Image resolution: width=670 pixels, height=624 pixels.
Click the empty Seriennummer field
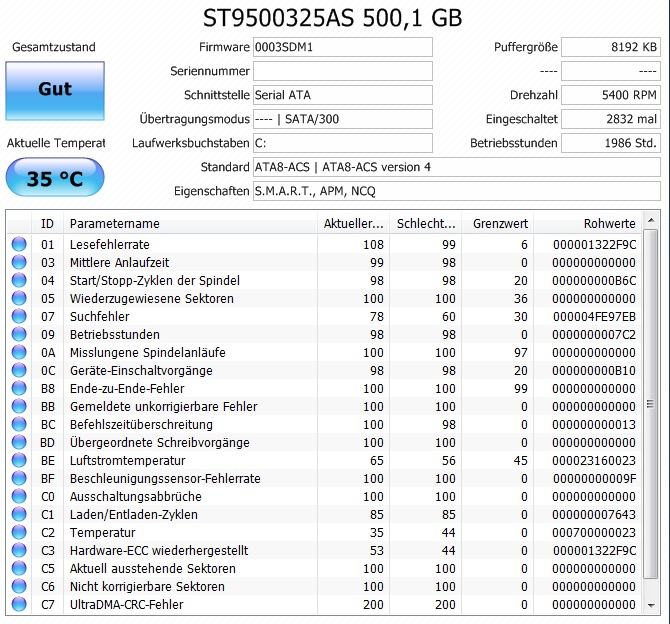[343, 71]
